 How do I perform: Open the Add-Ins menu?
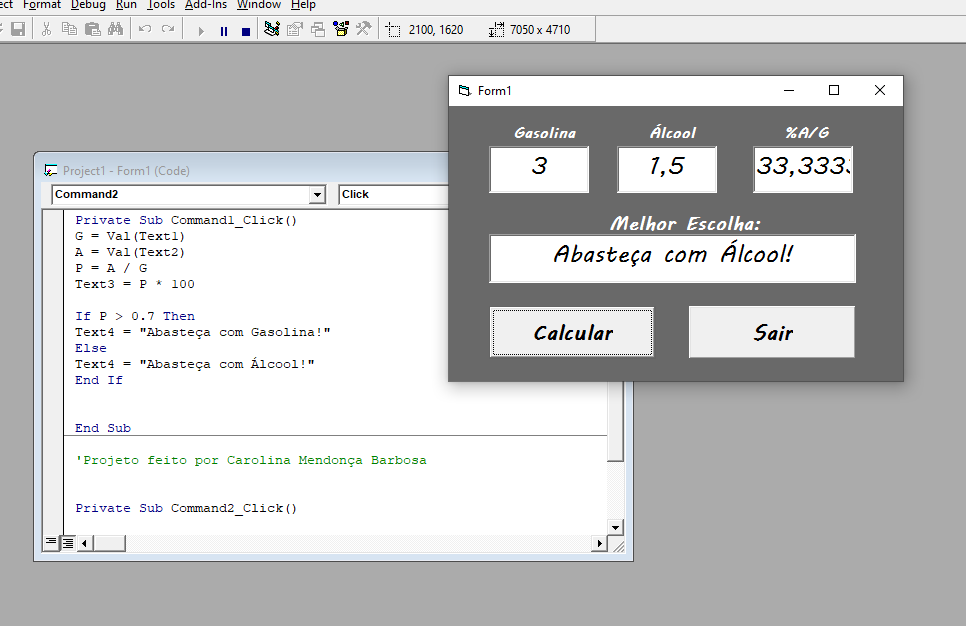205,5
